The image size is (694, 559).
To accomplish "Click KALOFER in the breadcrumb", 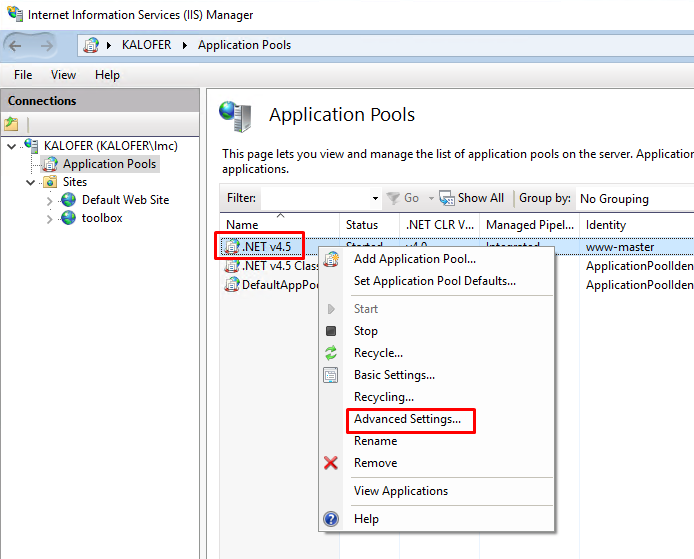I will (x=146, y=45).
